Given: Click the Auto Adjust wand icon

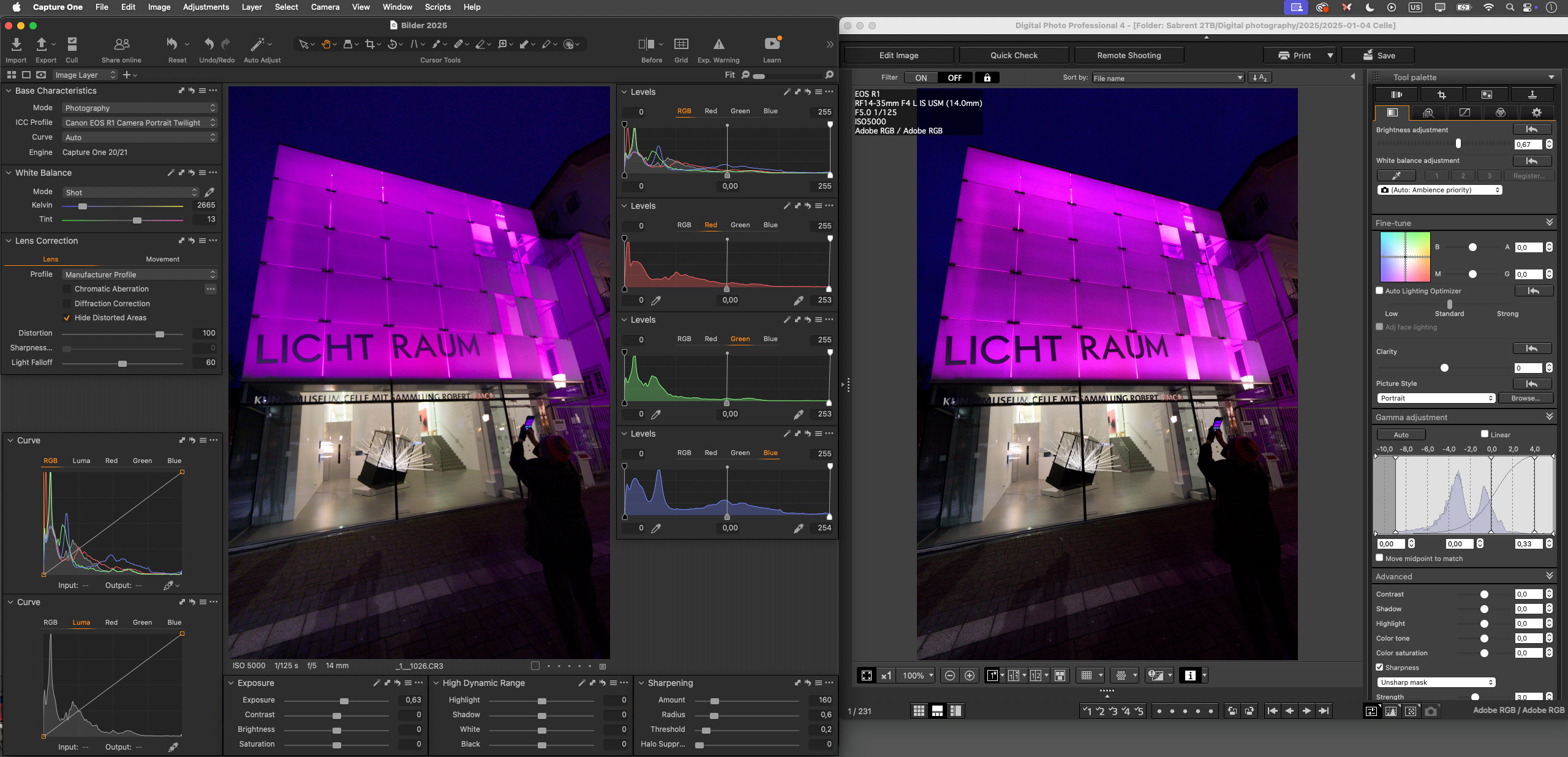Looking at the screenshot, I should (x=257, y=44).
